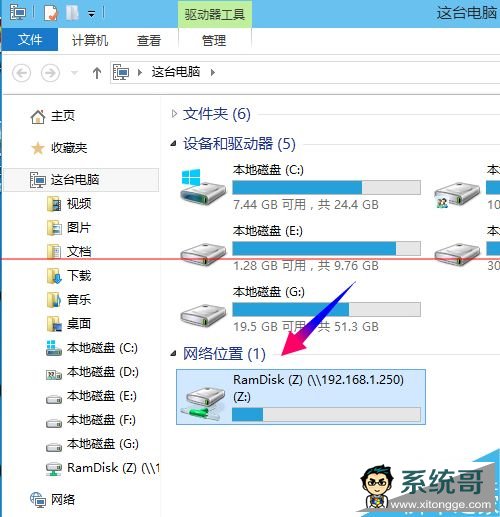The height and width of the screenshot is (517, 500).
Task: Open the quick access toolbar dropdown arrow
Action: click(x=91, y=14)
